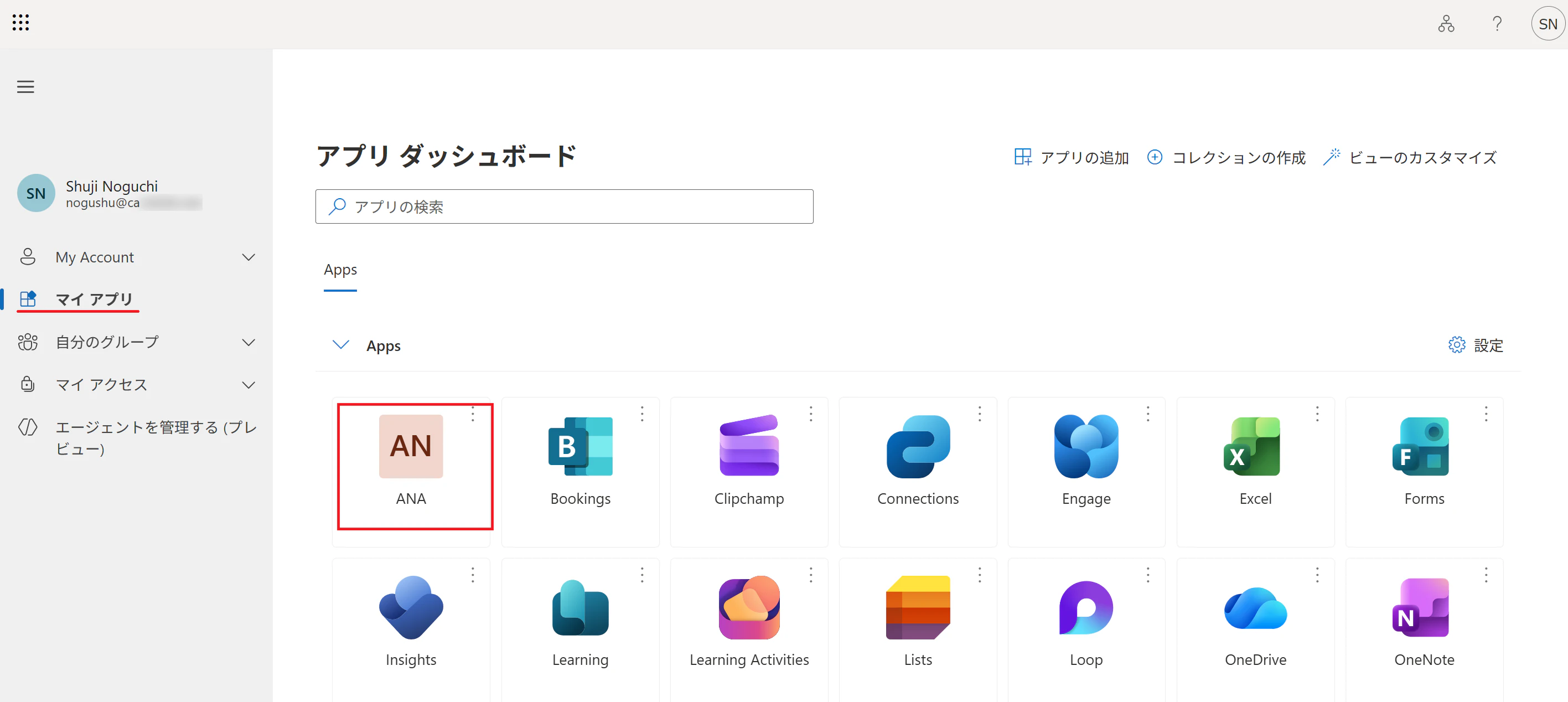The height and width of the screenshot is (702, 1568).
Task: Launch Learning Activities app
Action: tap(749, 630)
